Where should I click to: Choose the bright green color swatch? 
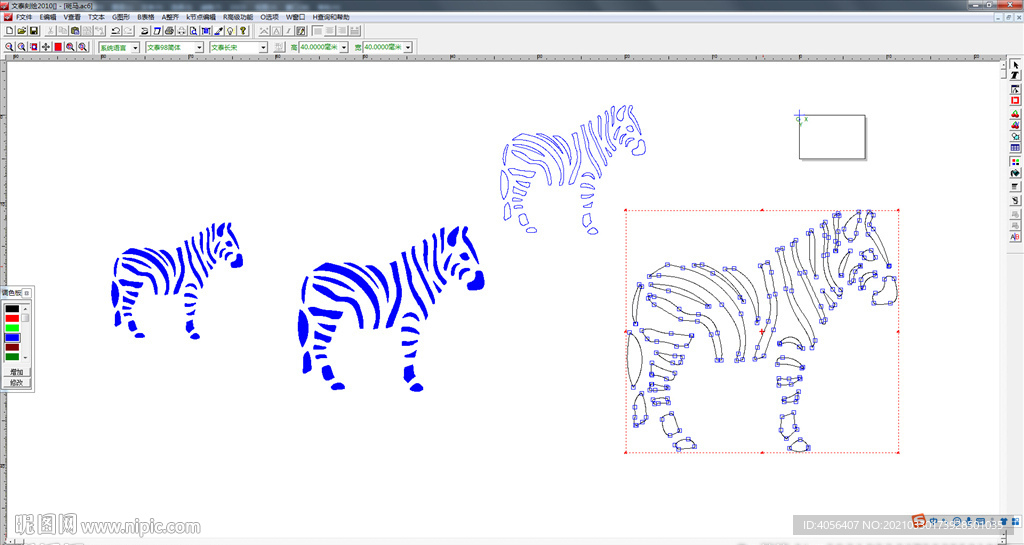[x=12, y=328]
